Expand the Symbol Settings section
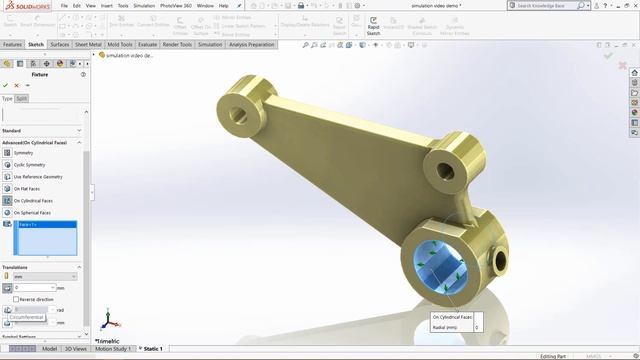The width and height of the screenshot is (640, 360). [x=79, y=337]
